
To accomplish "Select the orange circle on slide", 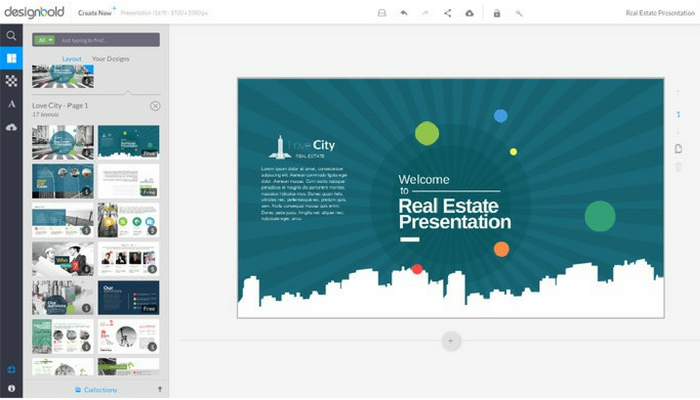I will [501, 249].
